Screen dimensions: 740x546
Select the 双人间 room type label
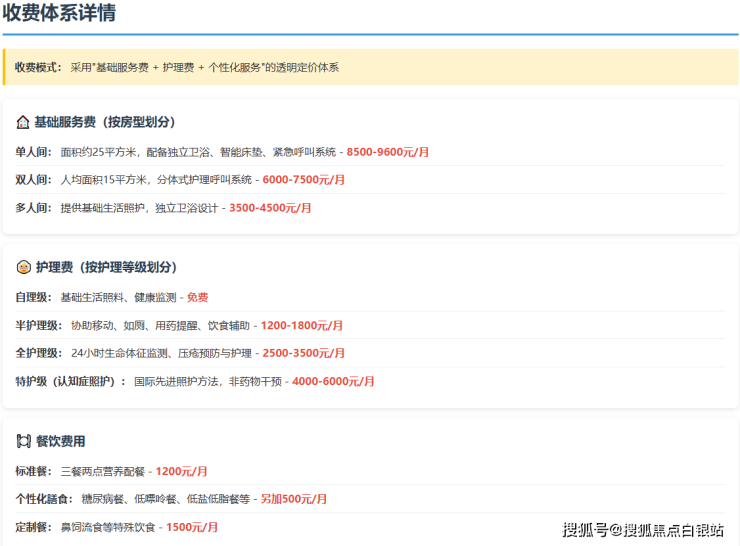tap(32, 180)
